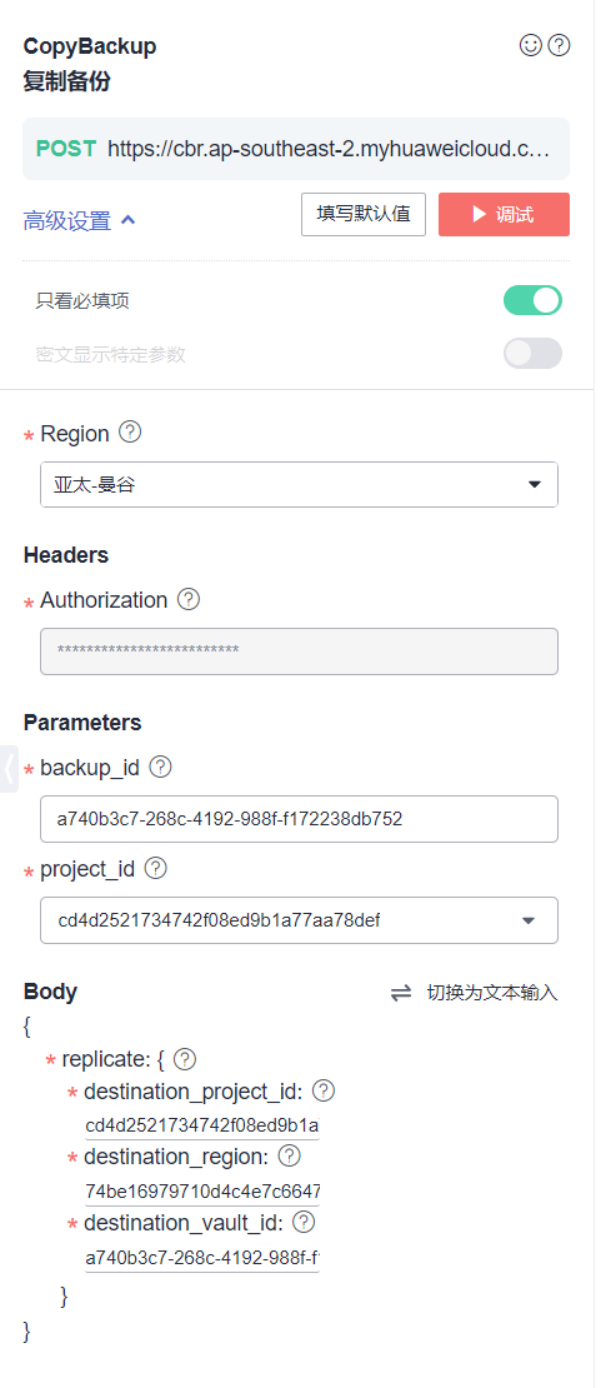Click the help icon next to destination_vault_id
This screenshot has height=1388, width=602.
303,1222
